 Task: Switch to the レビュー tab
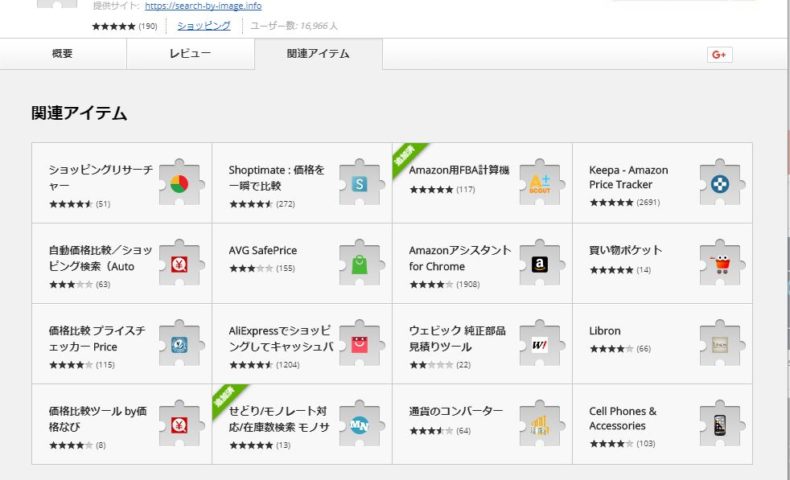click(x=190, y=53)
